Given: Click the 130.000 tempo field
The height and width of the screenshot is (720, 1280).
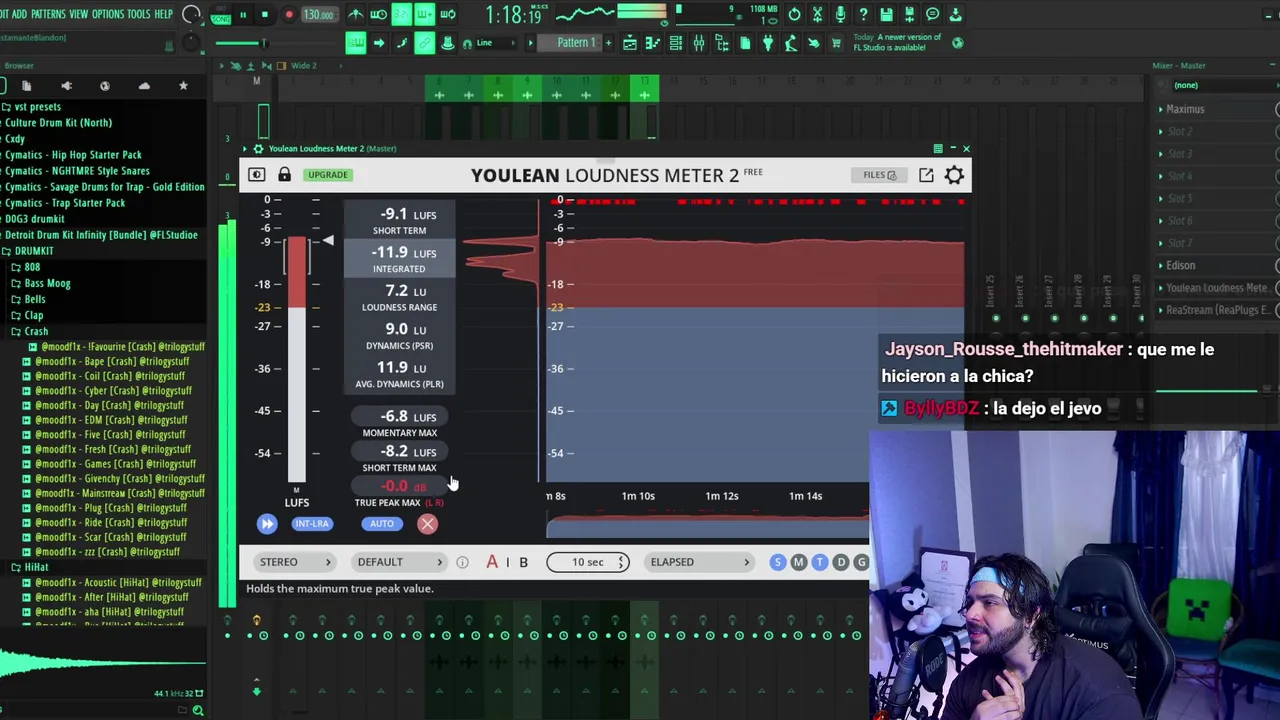Looking at the screenshot, I should click(319, 15).
